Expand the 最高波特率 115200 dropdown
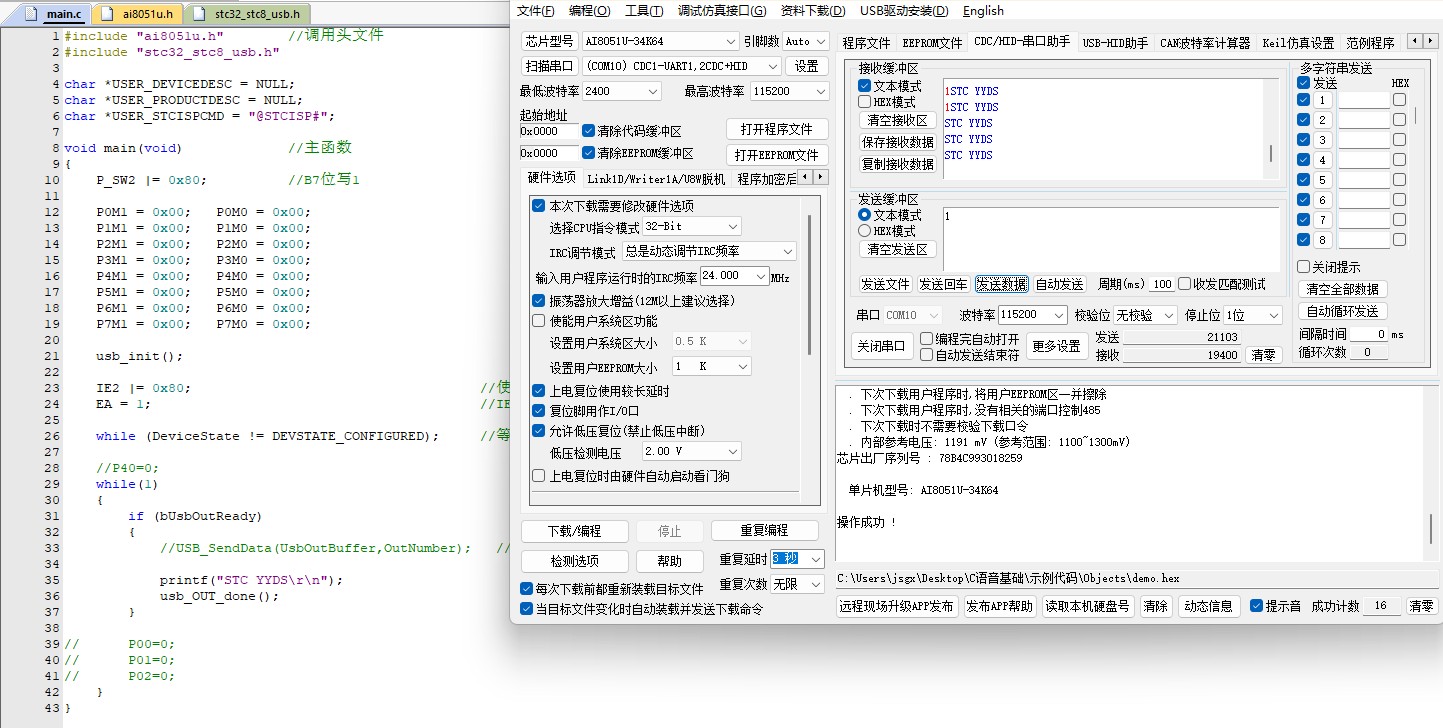Viewport: 1443px width, 728px height. pyautogui.click(x=789, y=91)
